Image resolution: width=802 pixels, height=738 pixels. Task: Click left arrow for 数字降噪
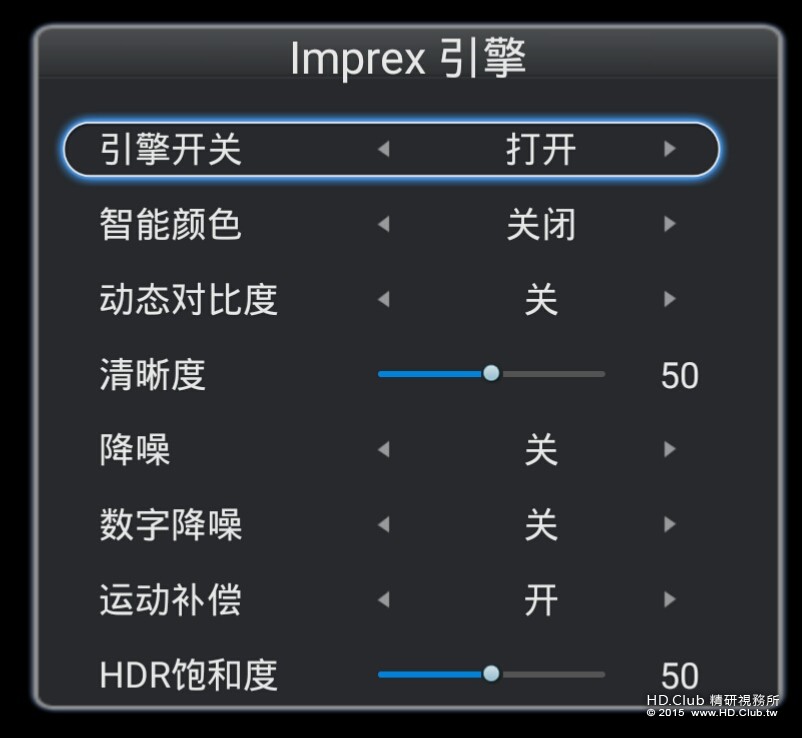tap(383, 524)
